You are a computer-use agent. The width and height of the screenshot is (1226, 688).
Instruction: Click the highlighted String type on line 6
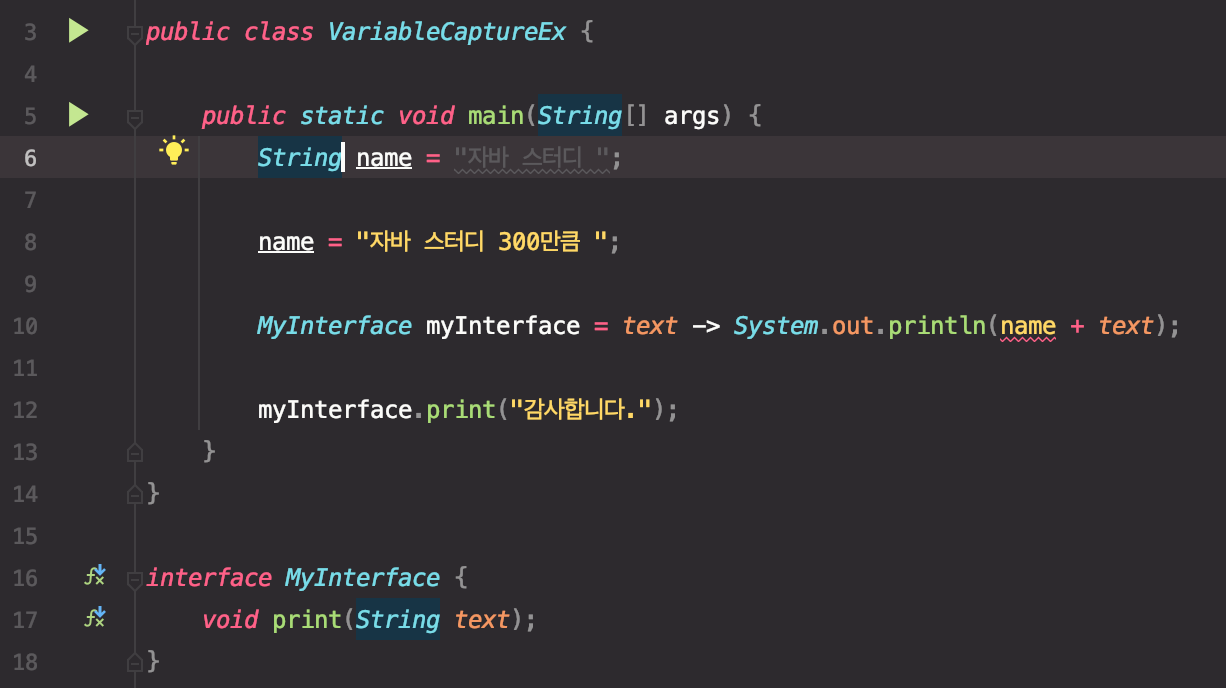coord(300,158)
